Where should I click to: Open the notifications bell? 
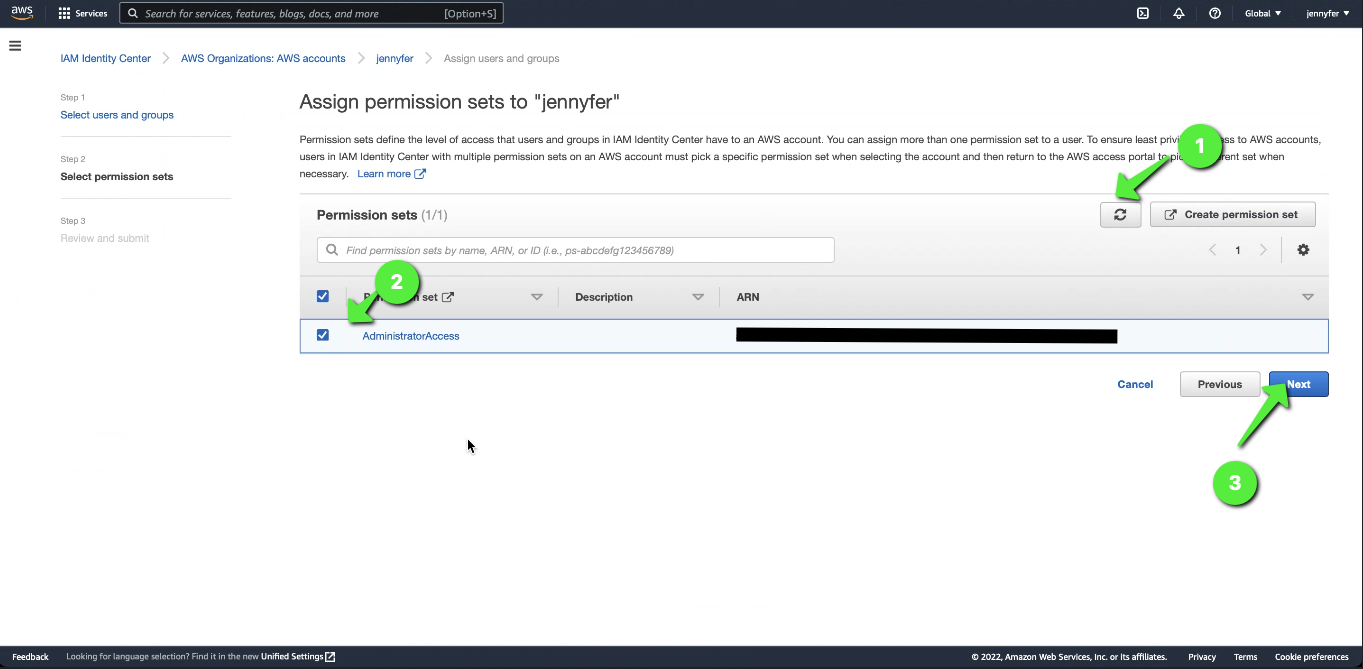tap(1179, 14)
